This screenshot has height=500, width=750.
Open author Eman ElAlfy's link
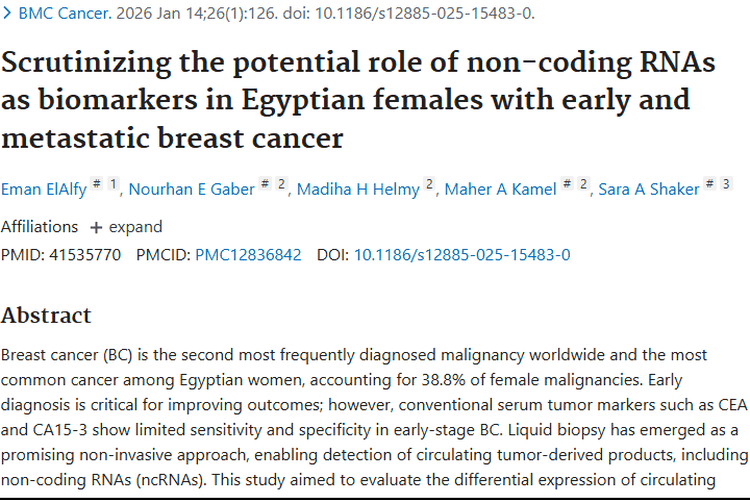tap(42, 189)
